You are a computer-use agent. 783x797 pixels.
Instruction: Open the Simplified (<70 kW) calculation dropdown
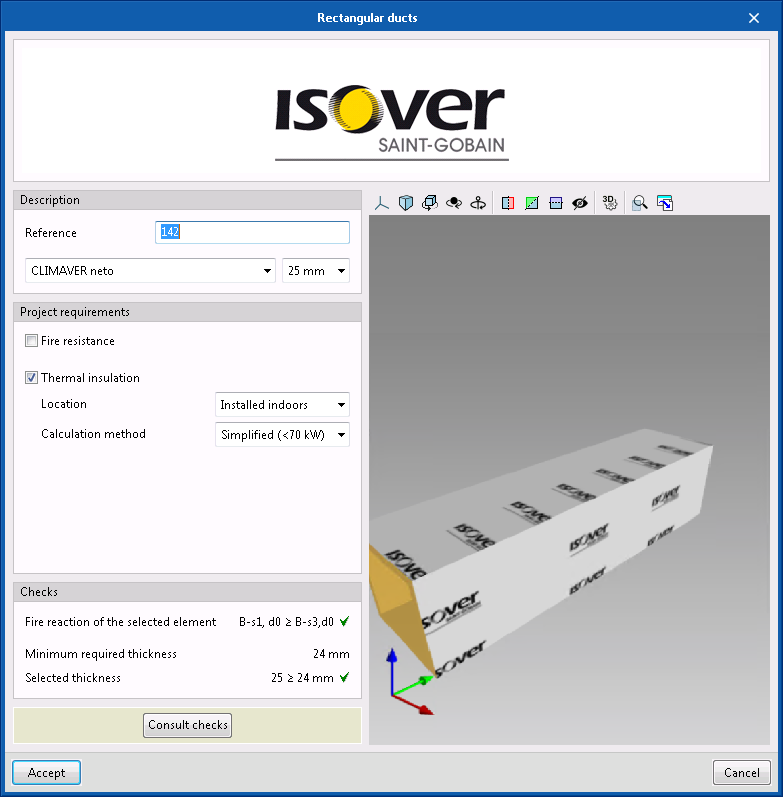click(282, 435)
